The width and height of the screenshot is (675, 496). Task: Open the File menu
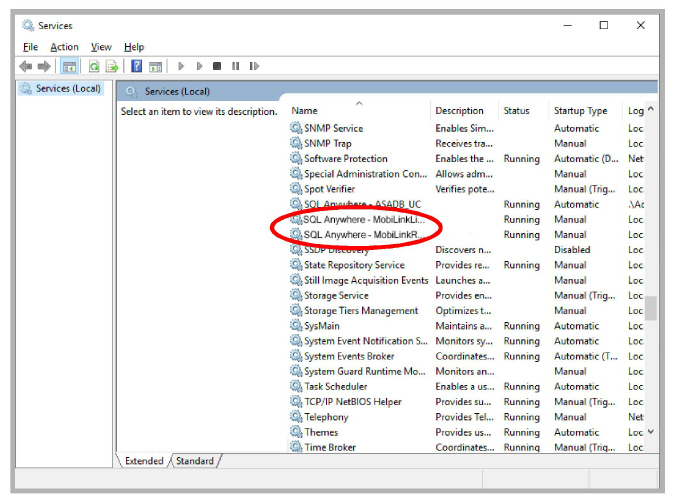point(30,47)
